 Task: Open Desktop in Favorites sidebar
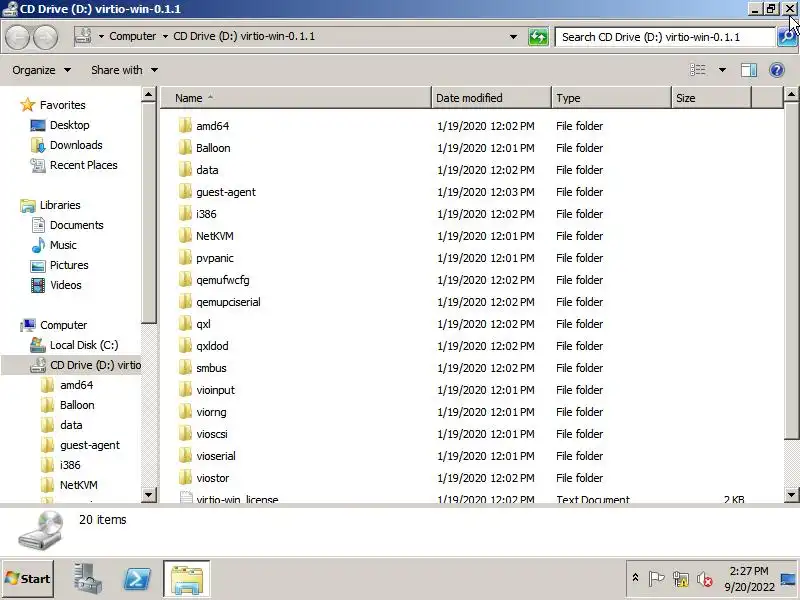(x=60, y=125)
